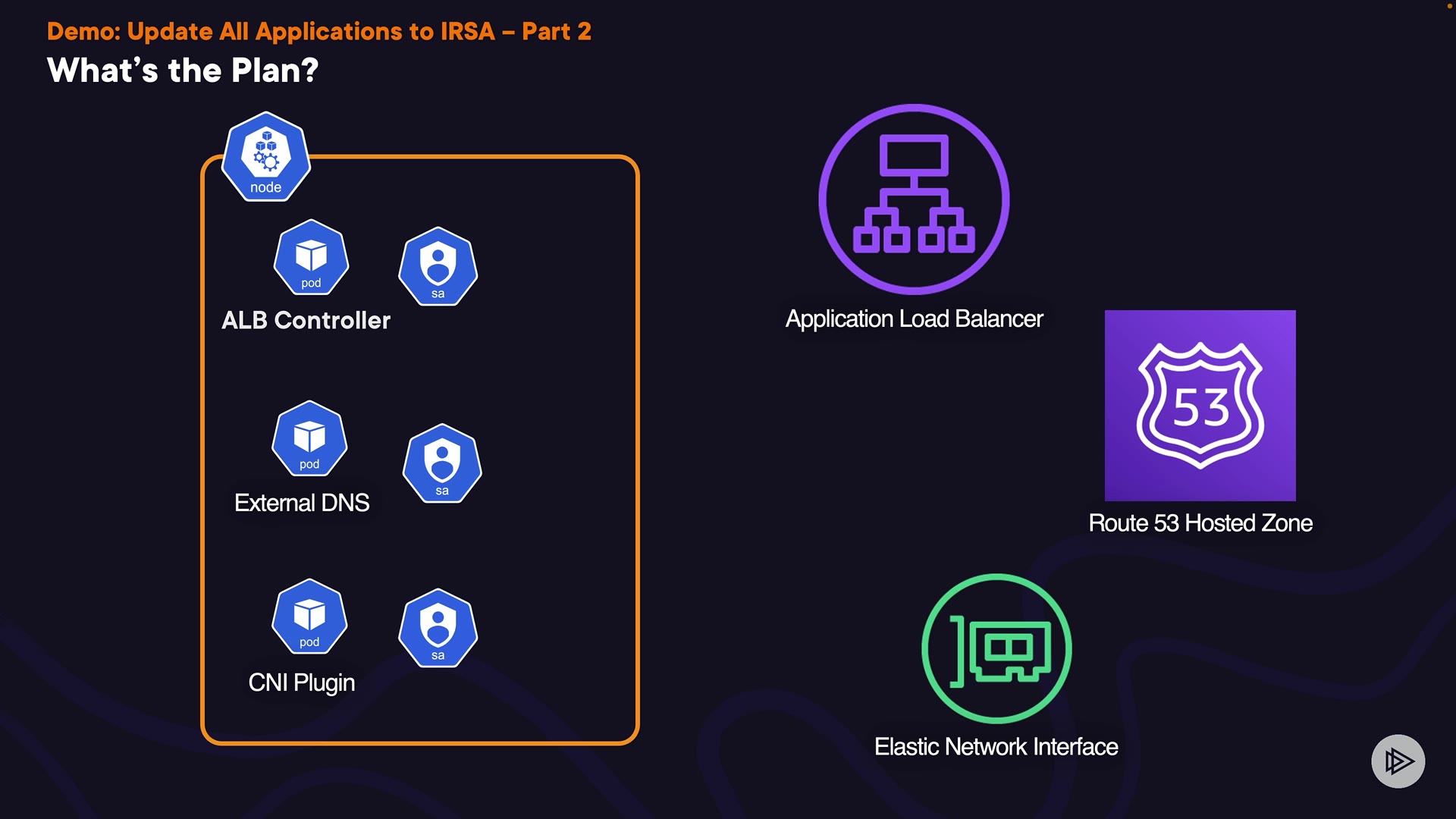The width and height of the screenshot is (1456, 819).
Task: Click the orange demo title text
Action: point(318,31)
